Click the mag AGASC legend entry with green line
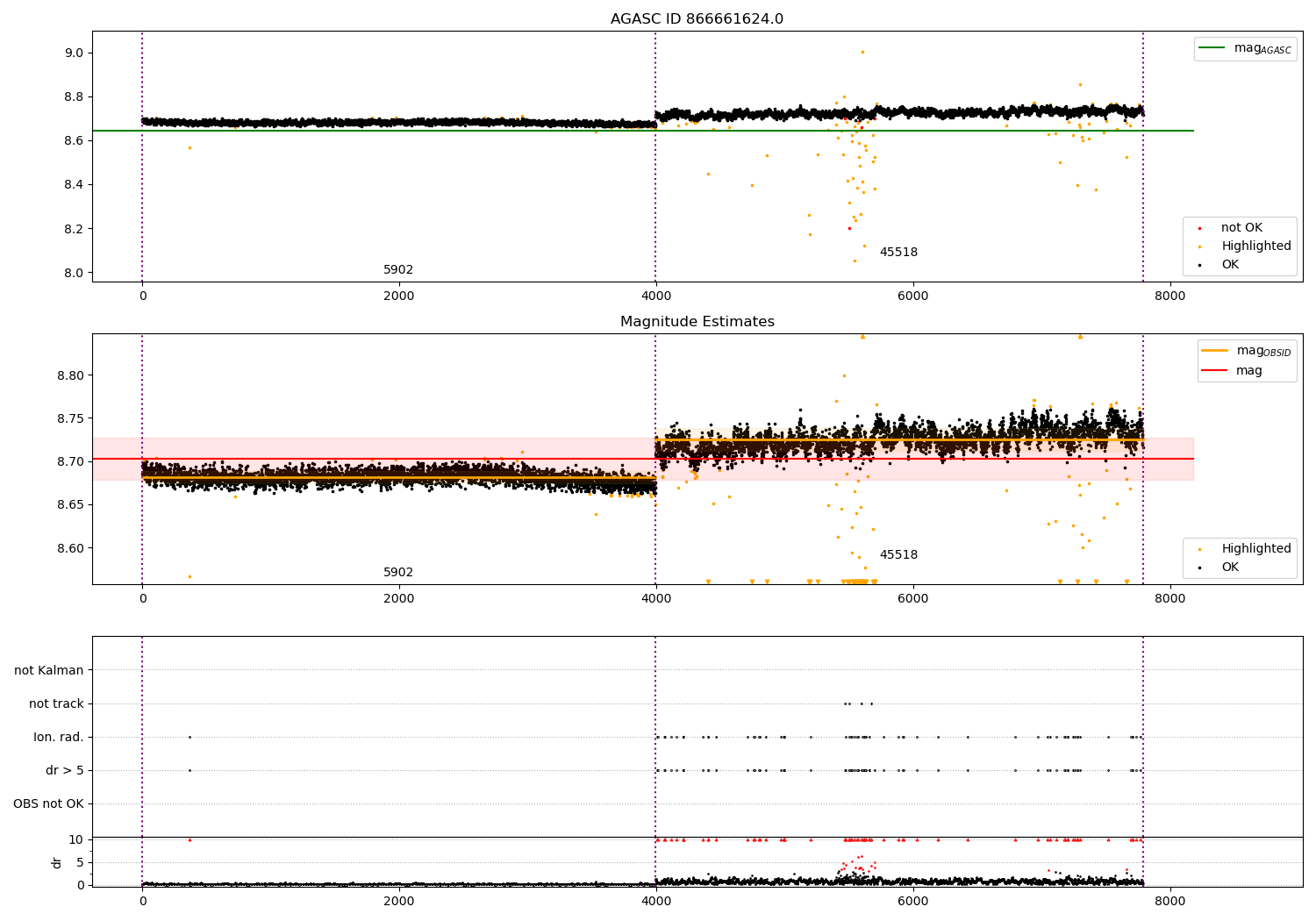1316x921 pixels. click(1245, 48)
